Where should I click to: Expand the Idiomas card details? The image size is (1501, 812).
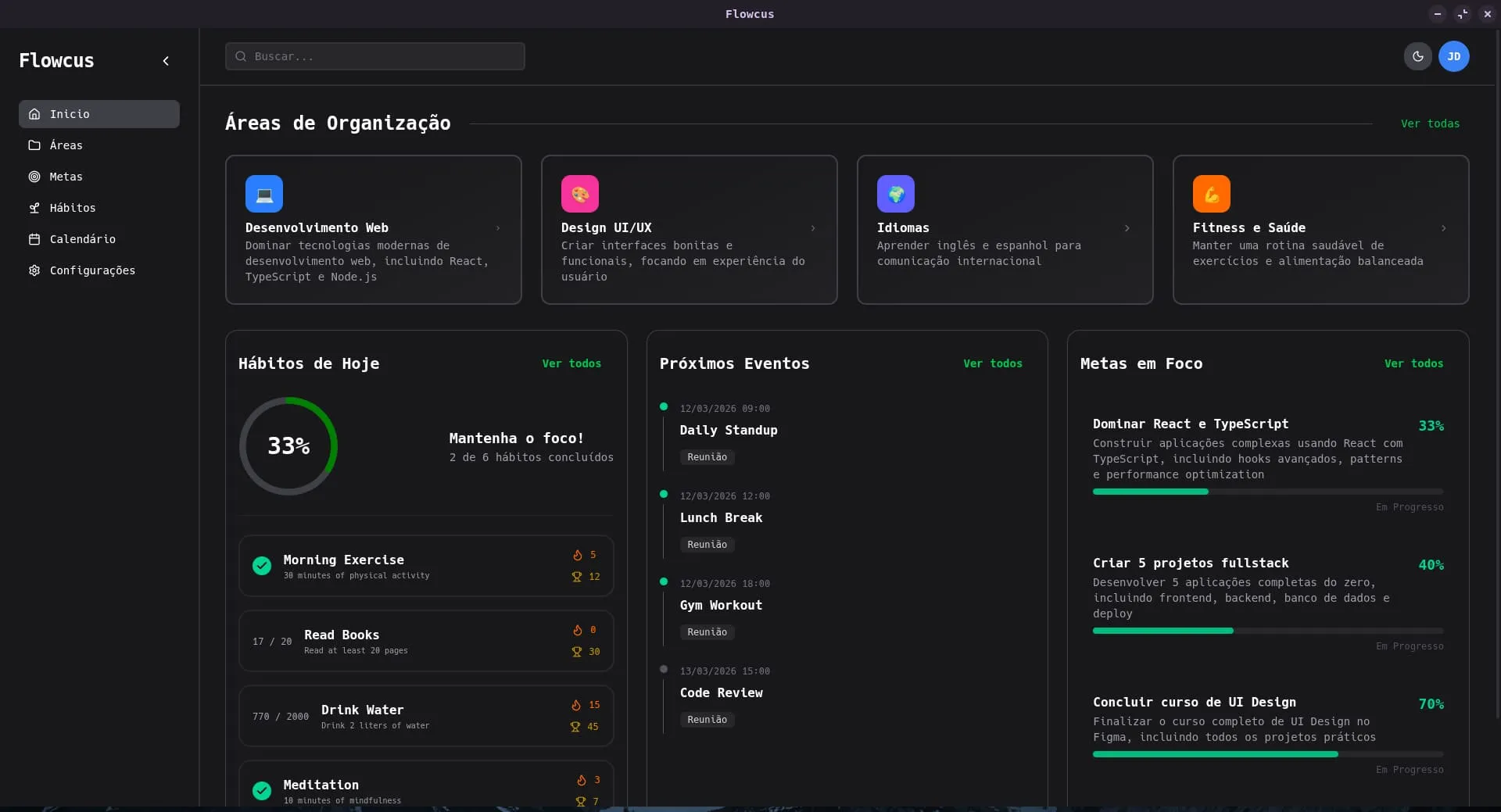pyautogui.click(x=1127, y=228)
